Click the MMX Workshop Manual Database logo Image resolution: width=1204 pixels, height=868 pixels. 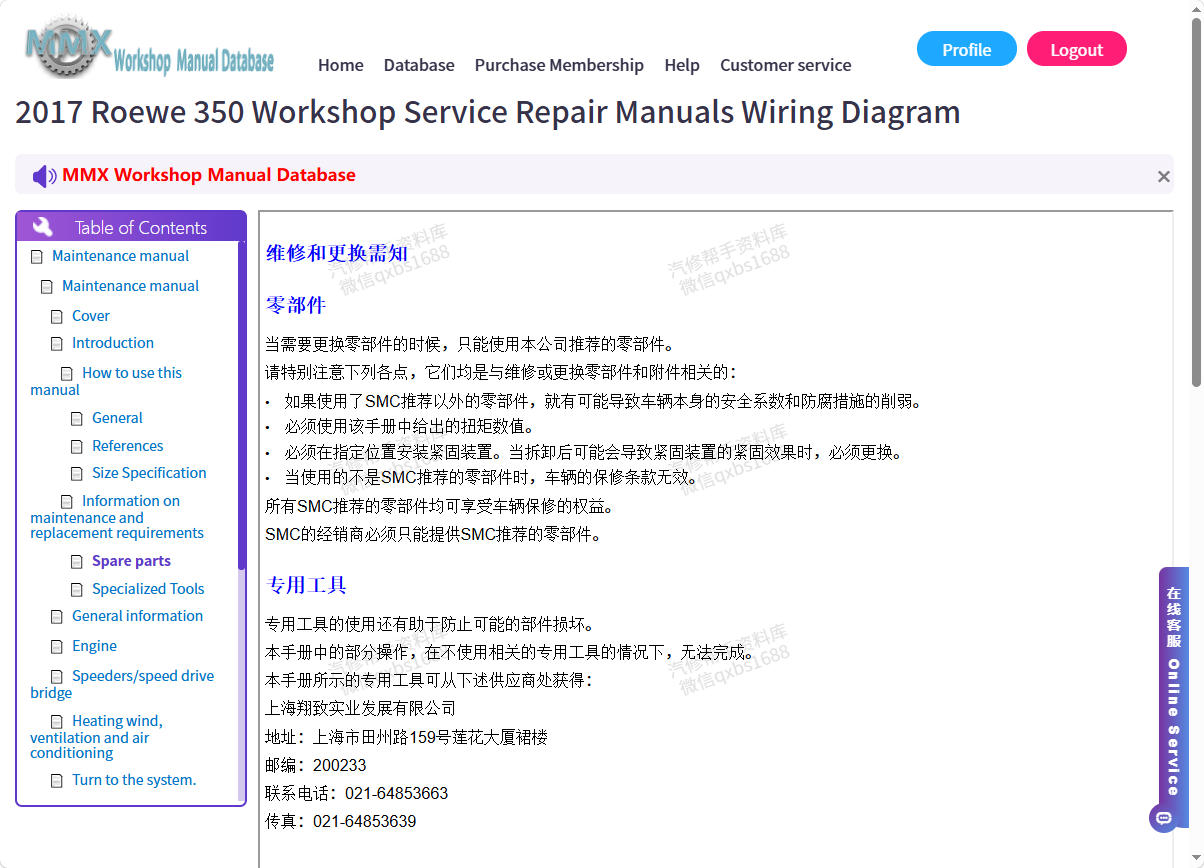pyautogui.click(x=149, y=47)
